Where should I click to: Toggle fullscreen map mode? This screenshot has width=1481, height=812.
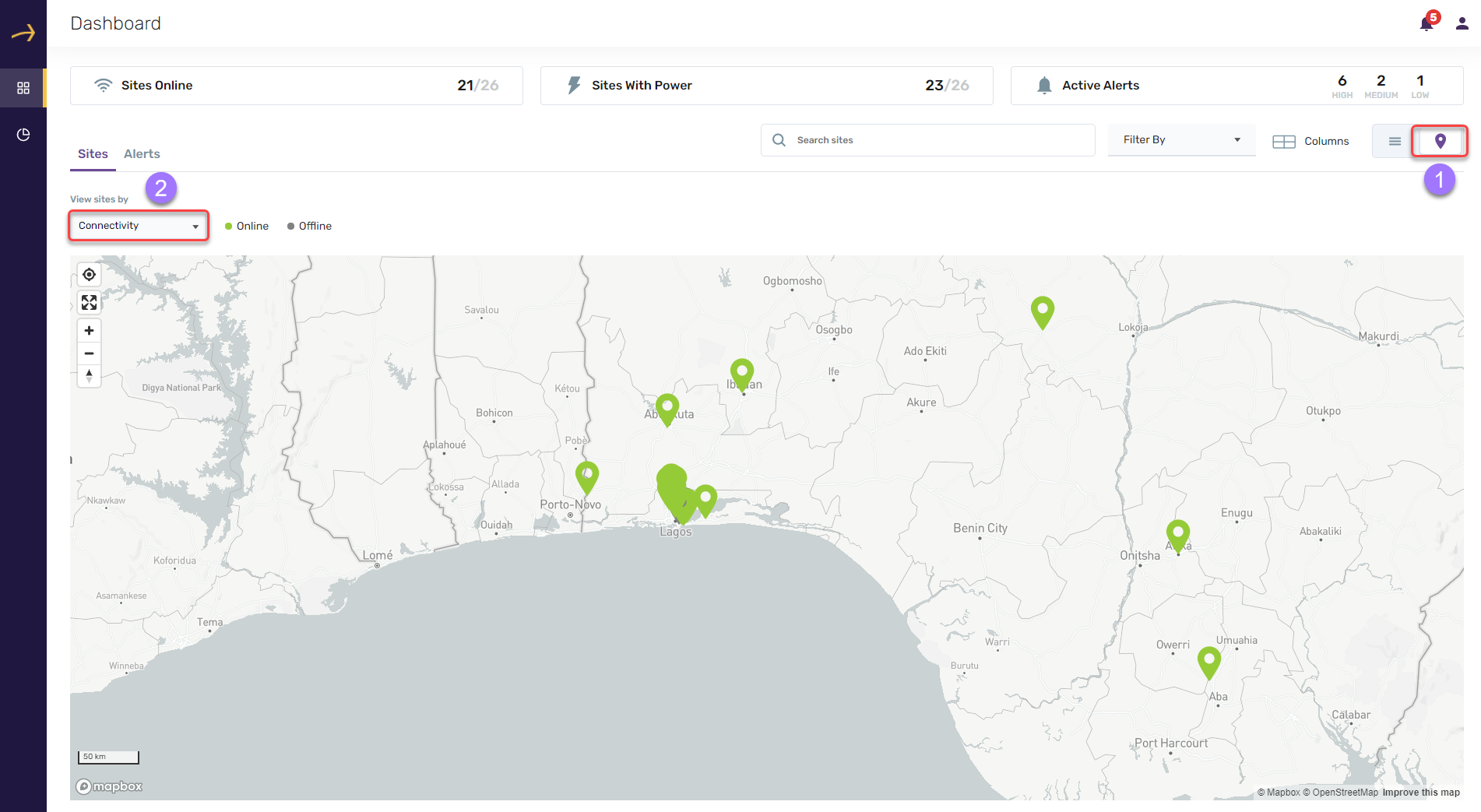[x=89, y=302]
